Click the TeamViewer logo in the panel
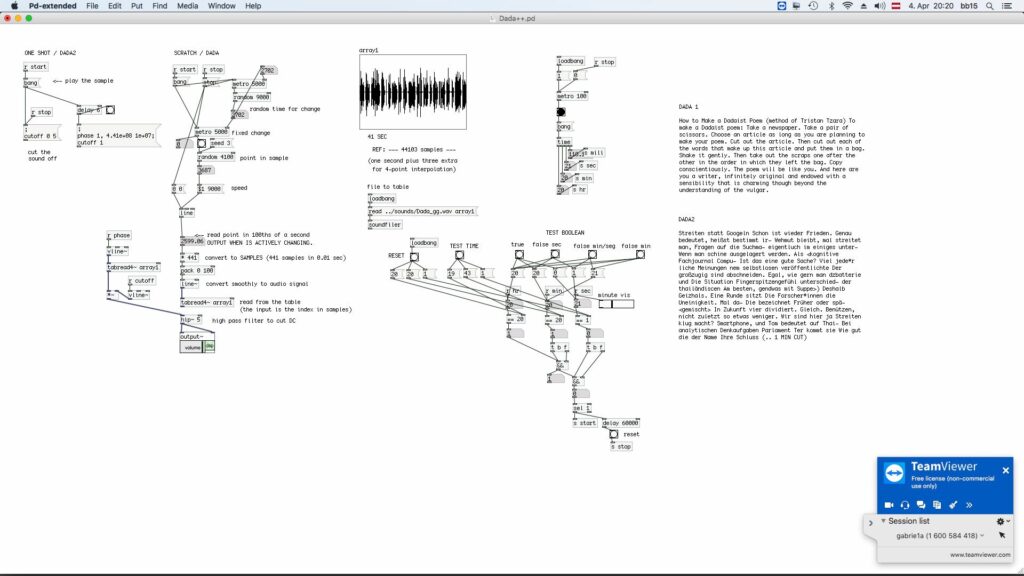Screen dimensions: 1024x576 [894, 473]
